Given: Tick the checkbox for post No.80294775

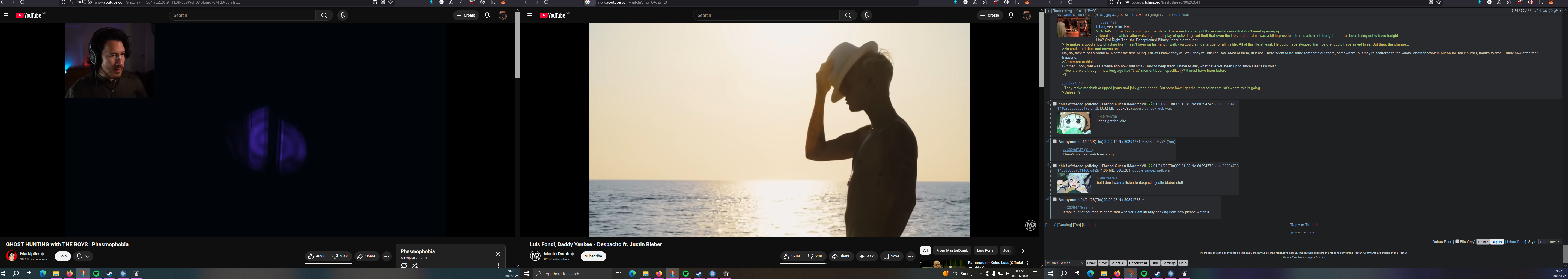Looking at the screenshot, I should point(1055,166).
